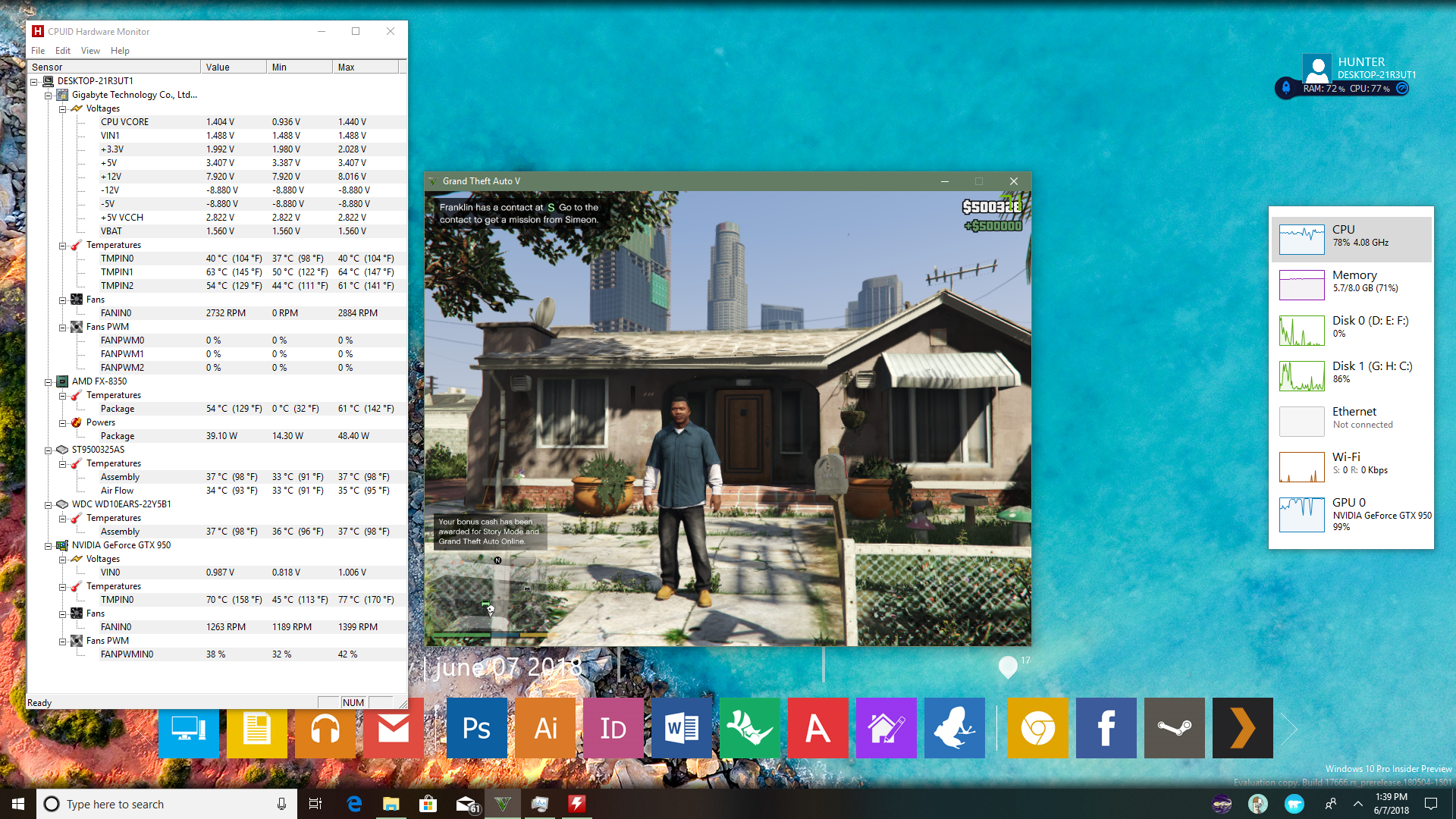Click the Type here to search box
Image resolution: width=1456 pixels, height=819 pixels.
pos(167,804)
